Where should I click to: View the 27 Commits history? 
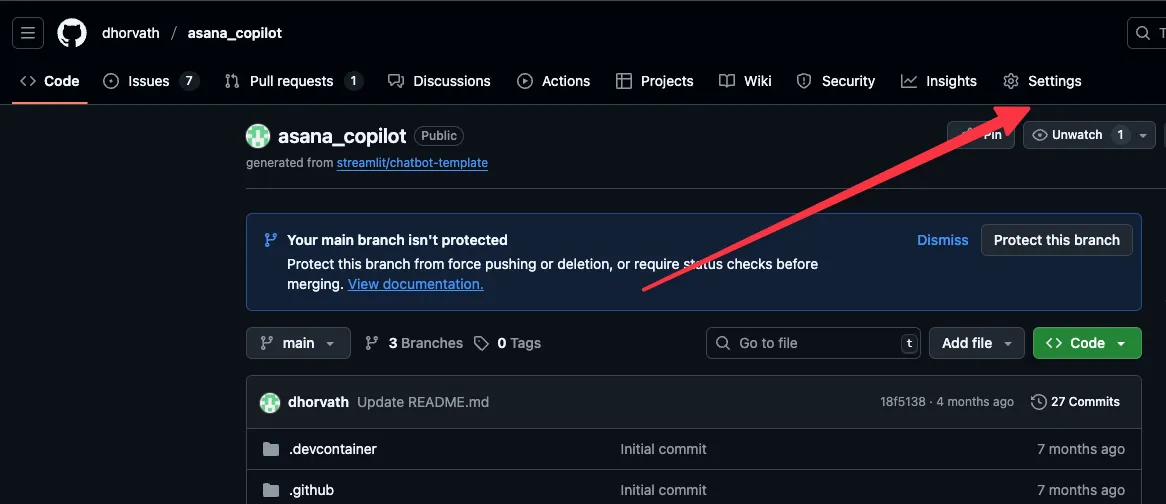1075,402
